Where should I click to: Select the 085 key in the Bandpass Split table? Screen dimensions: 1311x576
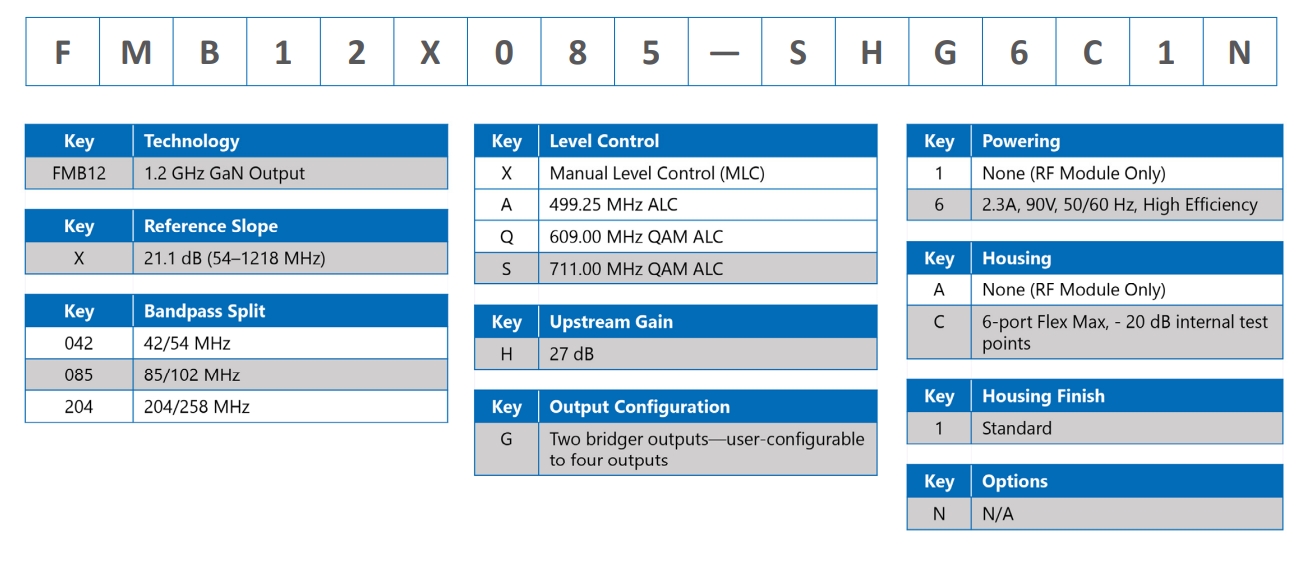tap(79, 375)
